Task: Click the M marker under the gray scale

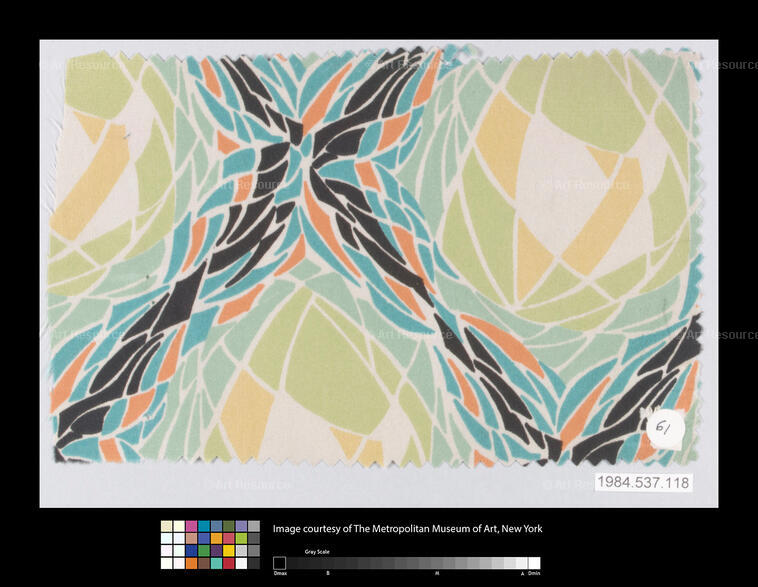Action: pyautogui.click(x=437, y=573)
